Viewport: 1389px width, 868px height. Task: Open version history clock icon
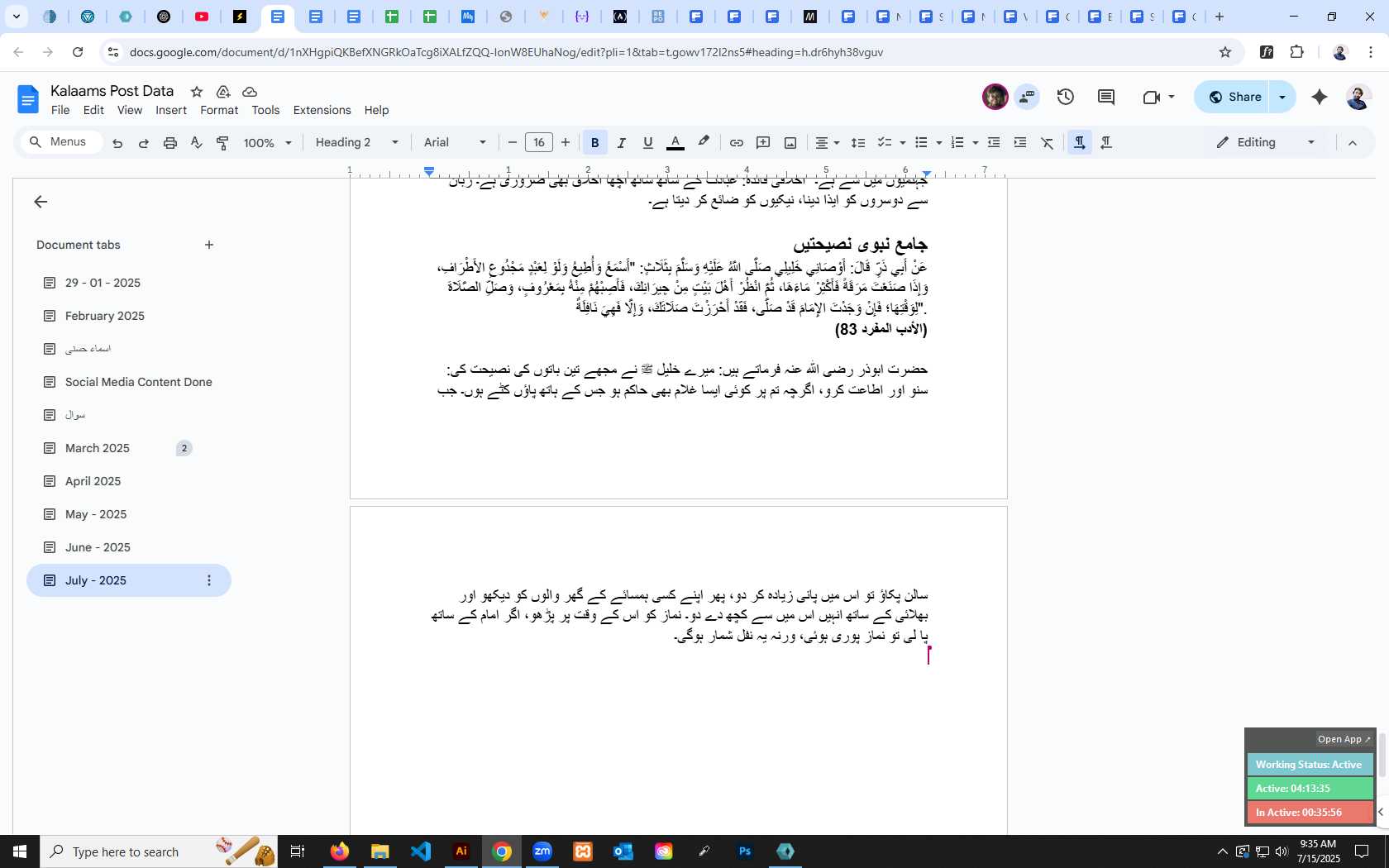1066,97
